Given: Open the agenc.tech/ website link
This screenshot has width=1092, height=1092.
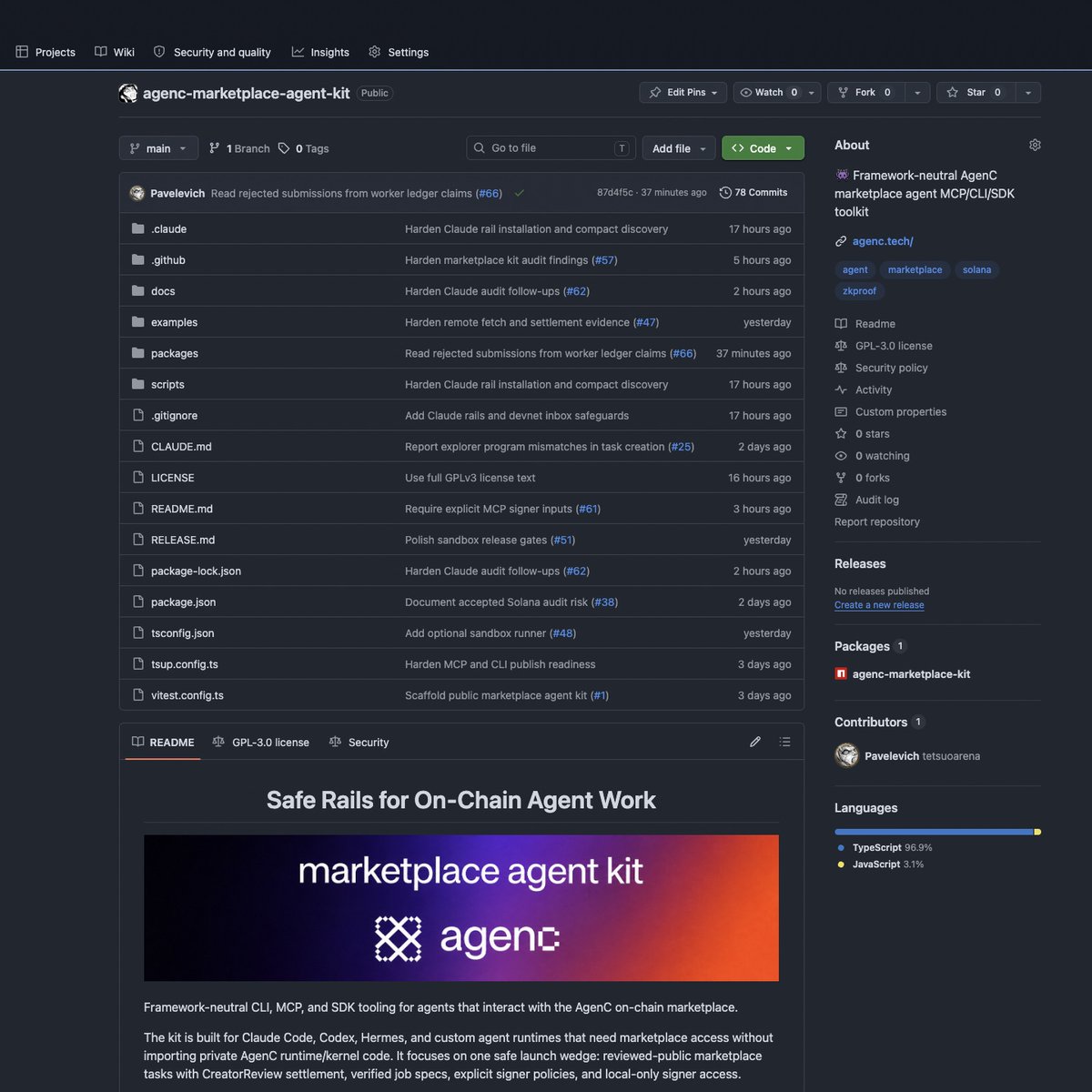Looking at the screenshot, I should point(883,241).
